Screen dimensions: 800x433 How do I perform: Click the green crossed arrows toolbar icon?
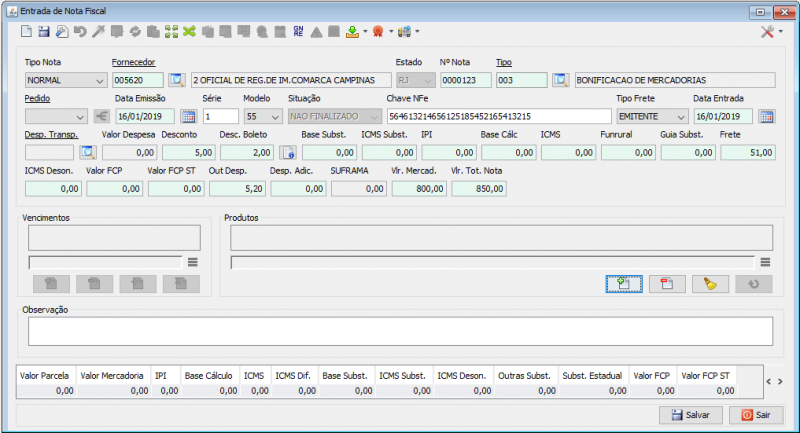tap(189, 32)
